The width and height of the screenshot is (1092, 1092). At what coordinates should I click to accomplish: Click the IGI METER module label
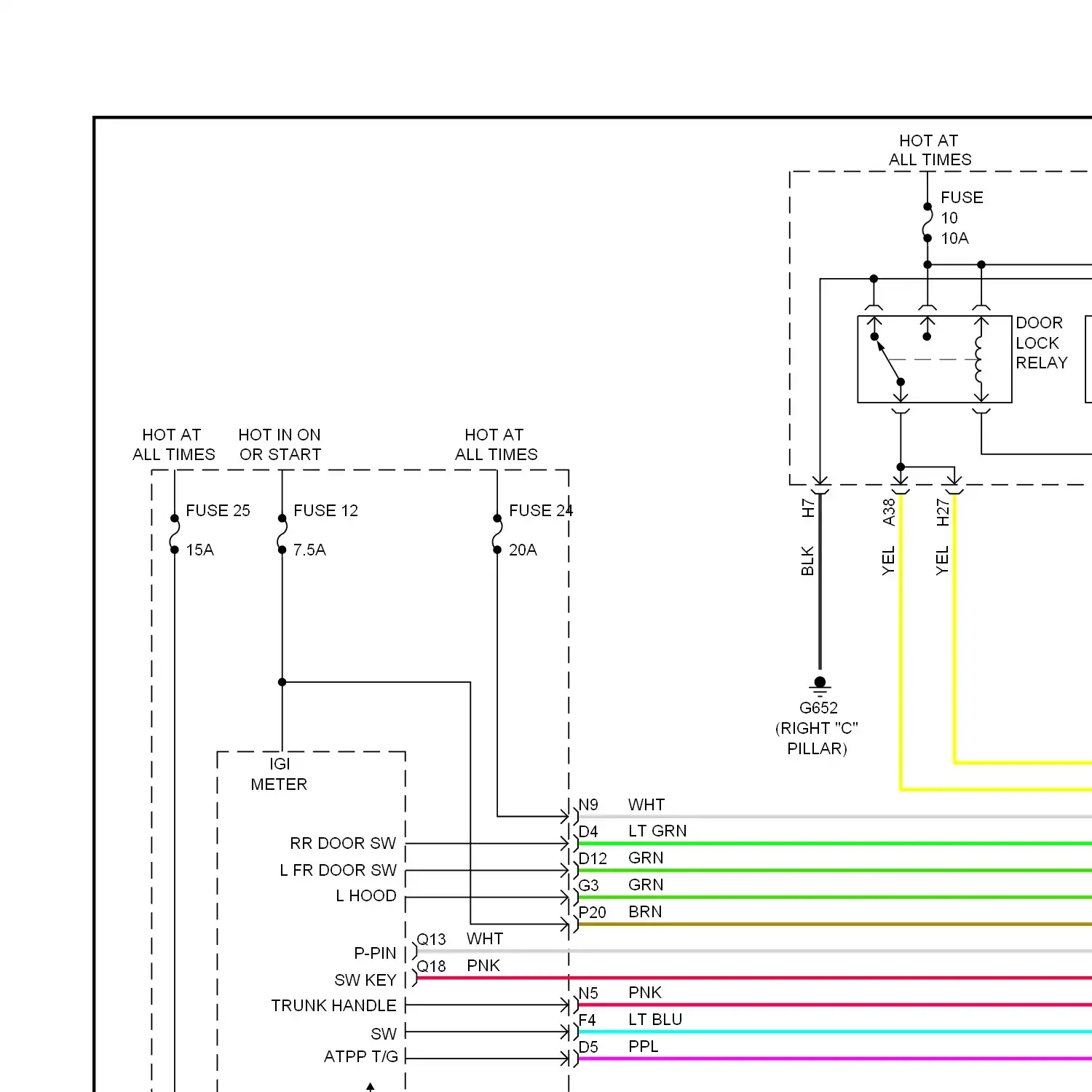(x=279, y=774)
